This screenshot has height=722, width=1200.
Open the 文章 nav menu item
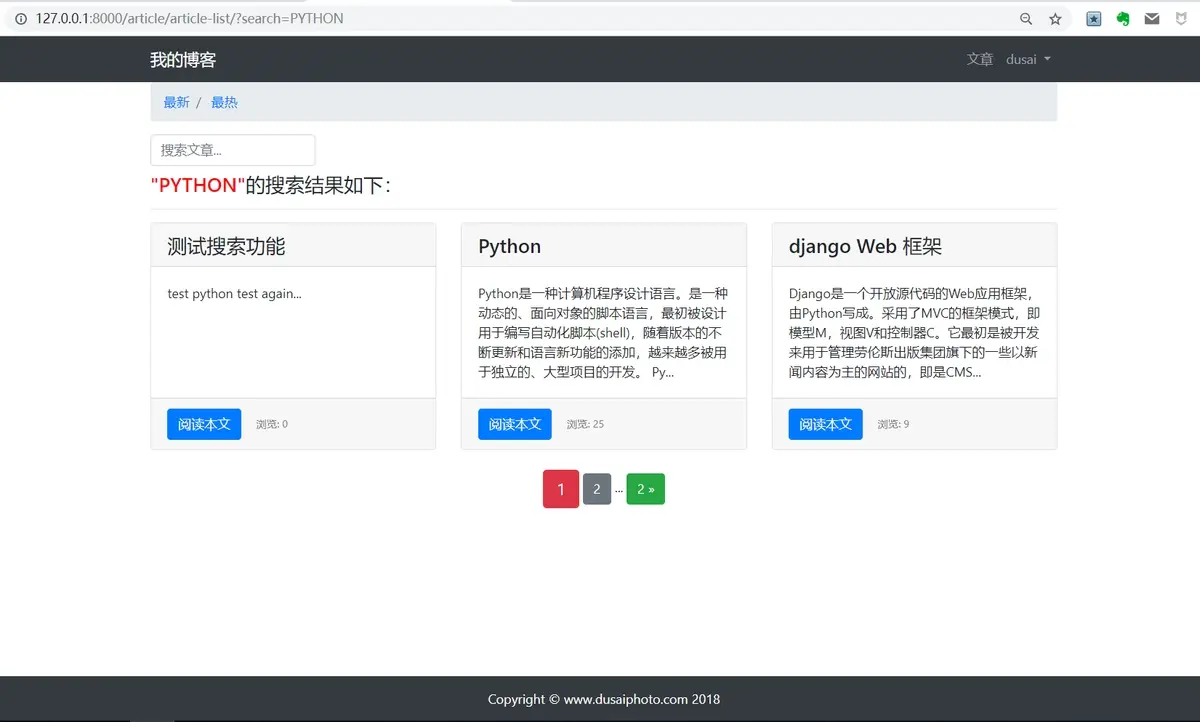tap(980, 59)
